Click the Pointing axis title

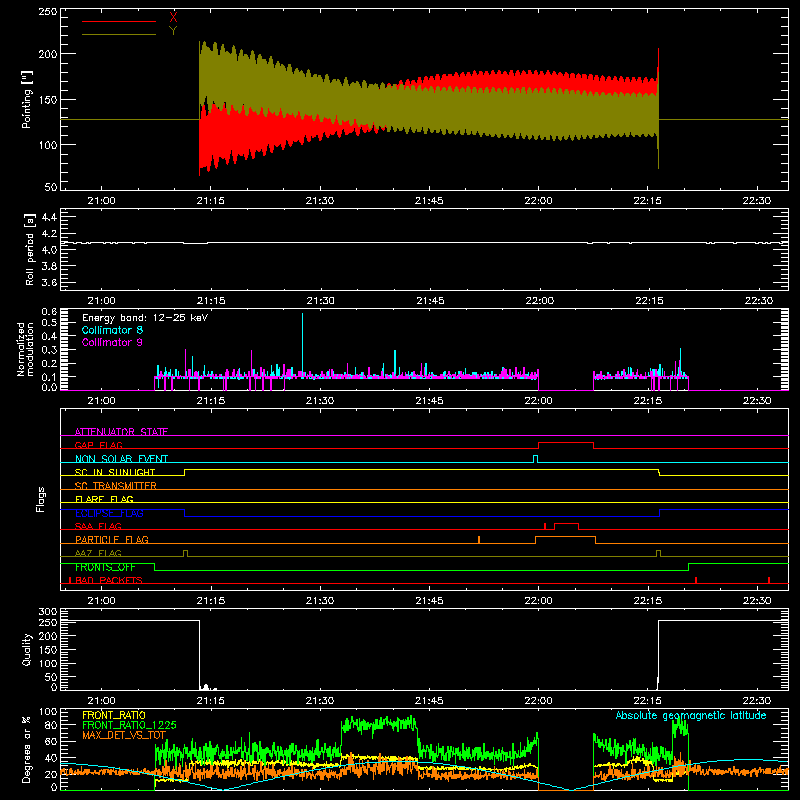(27, 99)
